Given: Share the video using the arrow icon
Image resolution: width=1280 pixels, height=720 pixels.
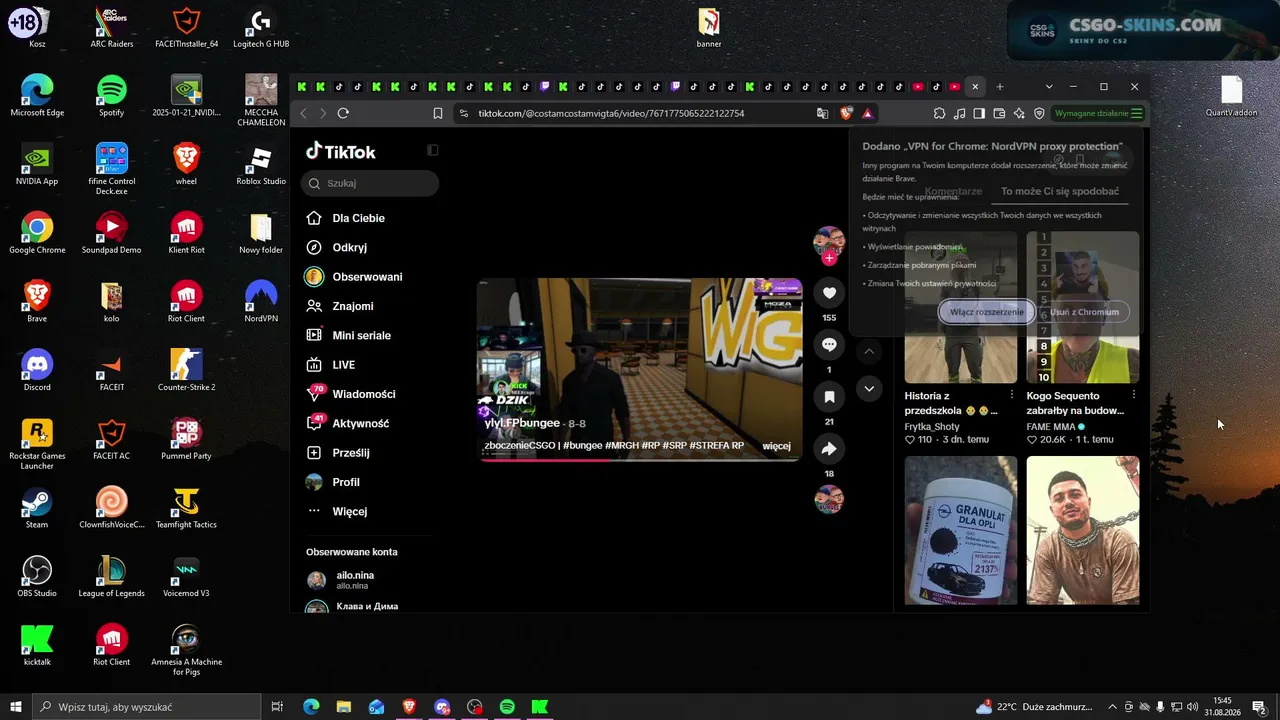Looking at the screenshot, I should (829, 449).
